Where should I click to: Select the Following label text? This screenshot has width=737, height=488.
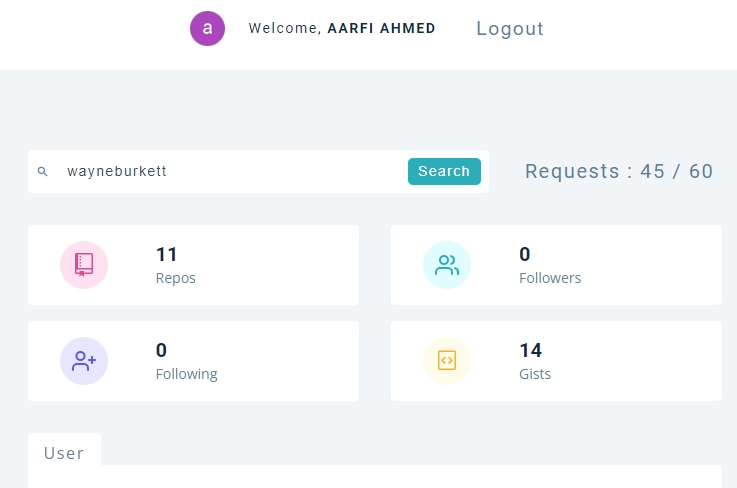coord(187,374)
